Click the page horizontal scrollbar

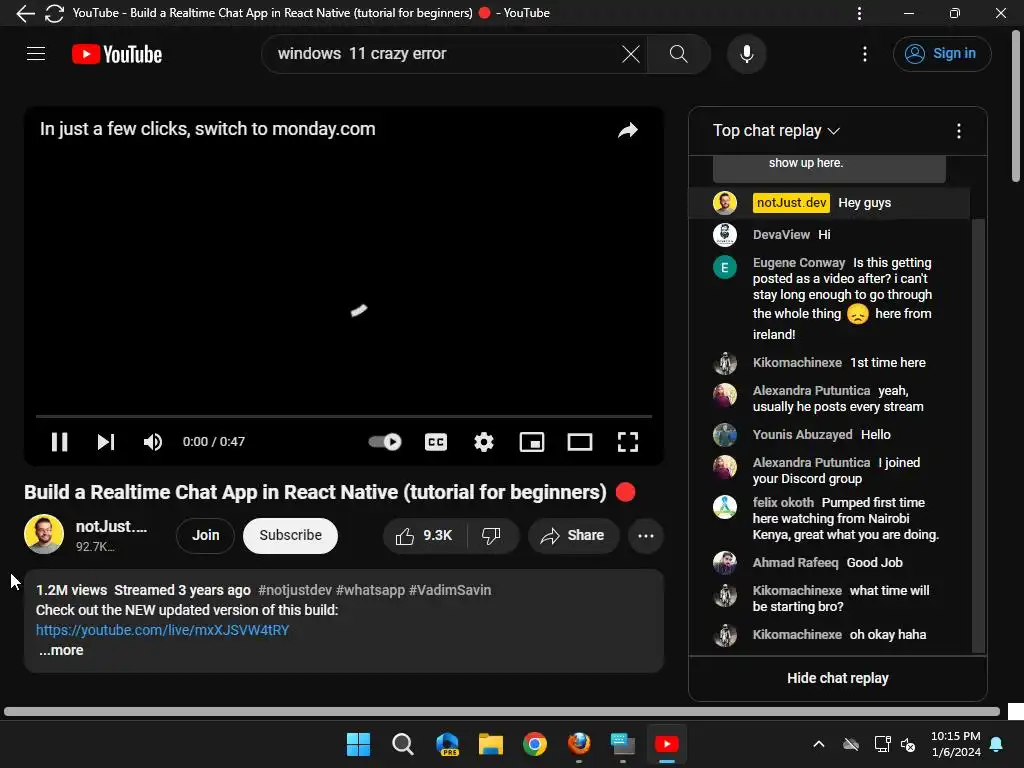coord(502,711)
